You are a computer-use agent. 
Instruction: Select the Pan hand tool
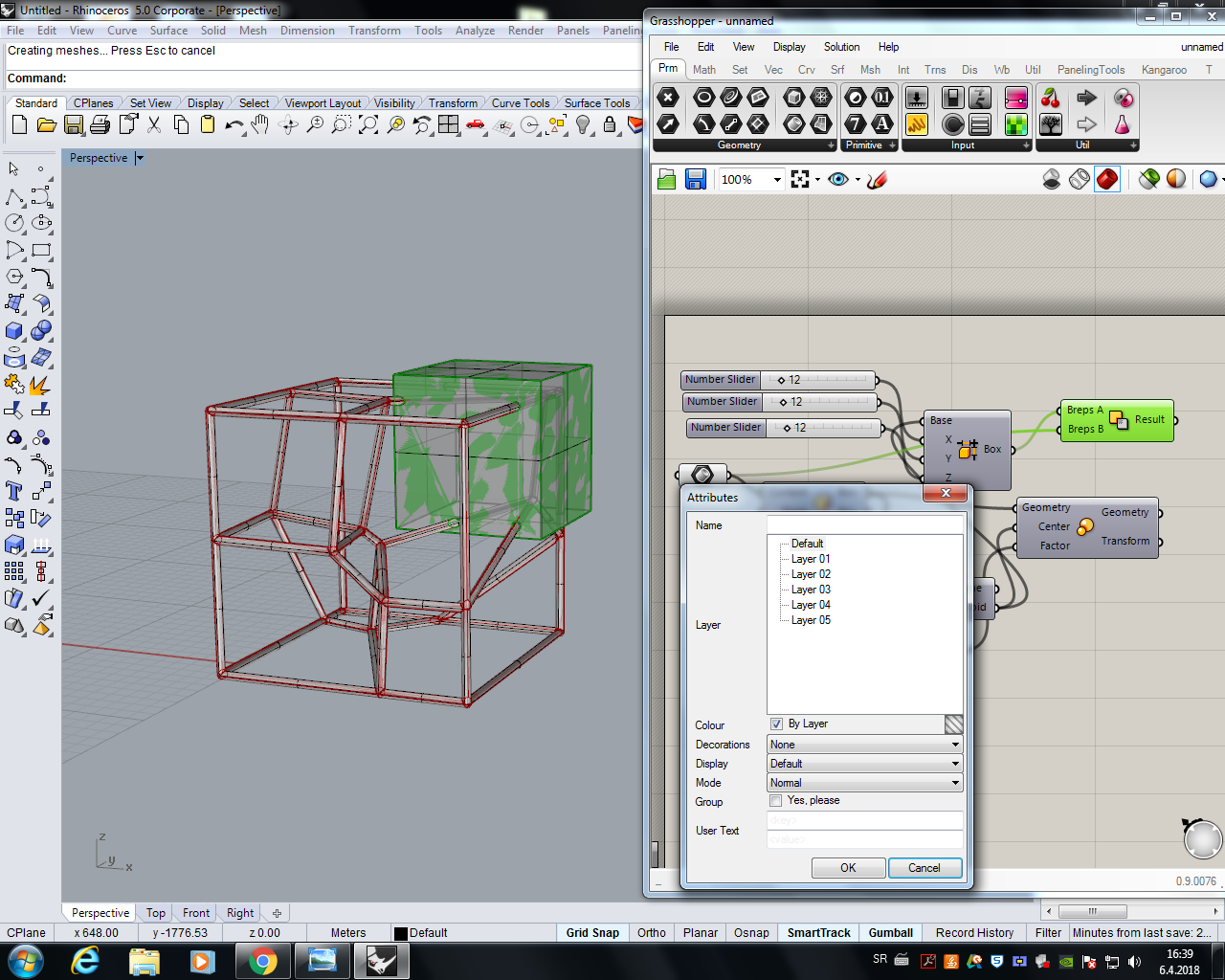(260, 124)
